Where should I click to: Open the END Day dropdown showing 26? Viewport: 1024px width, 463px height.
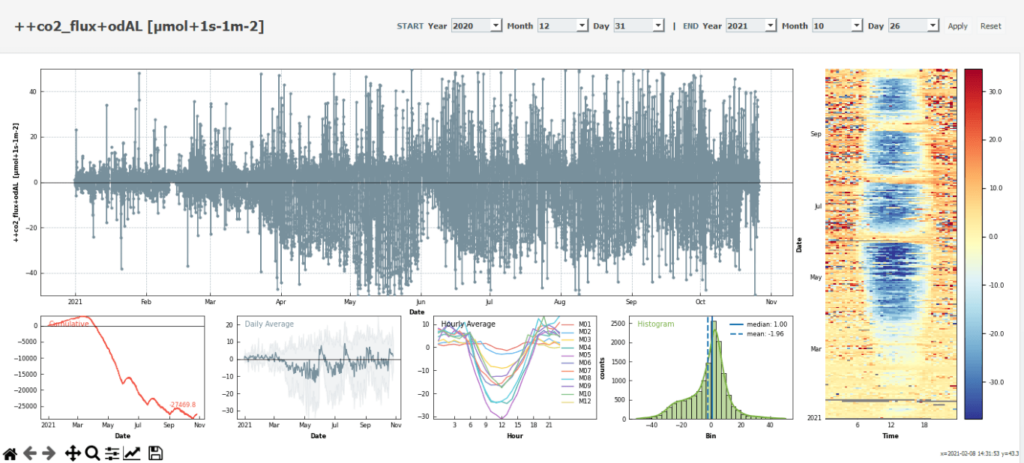[914, 25]
